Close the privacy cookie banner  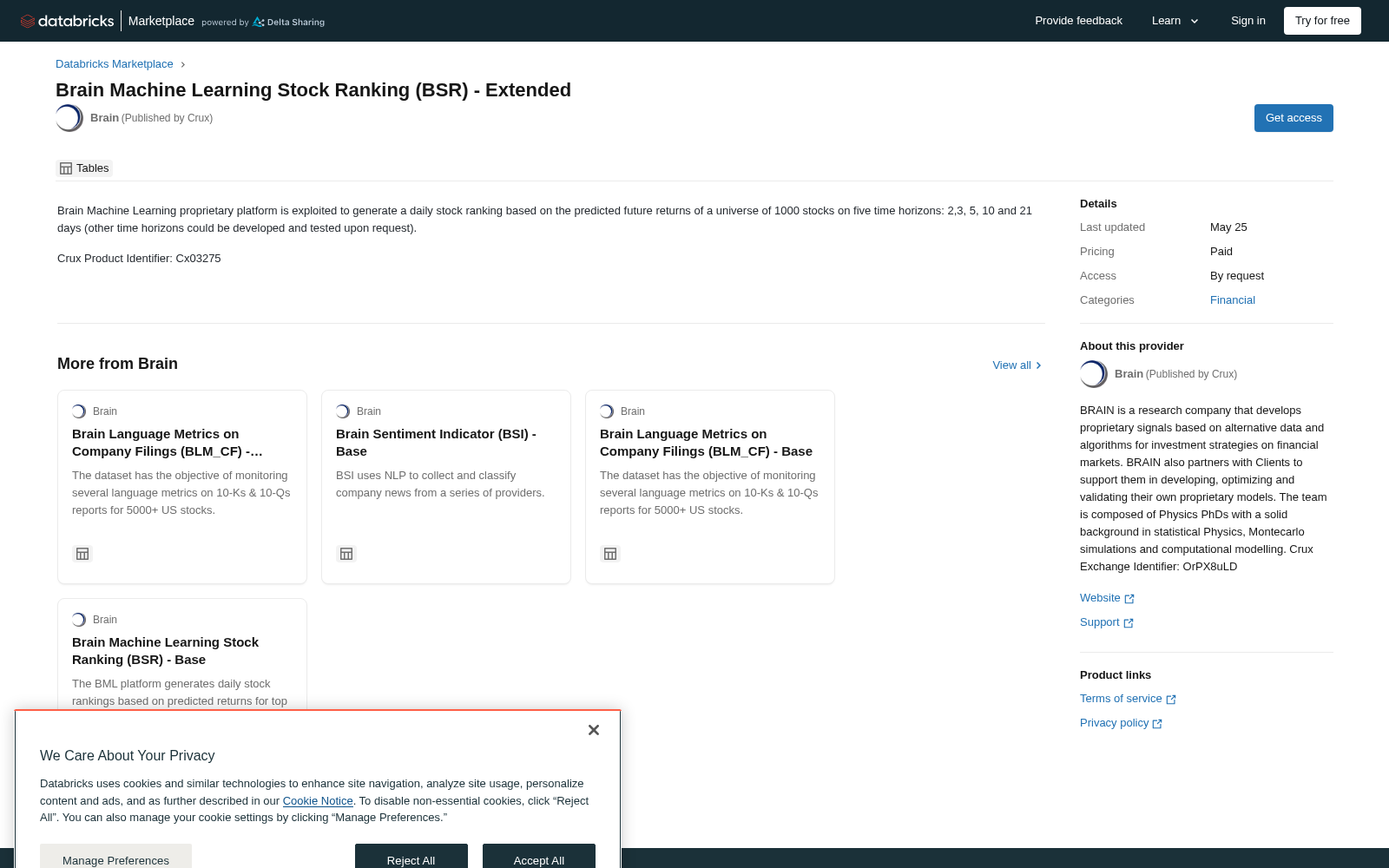(594, 730)
